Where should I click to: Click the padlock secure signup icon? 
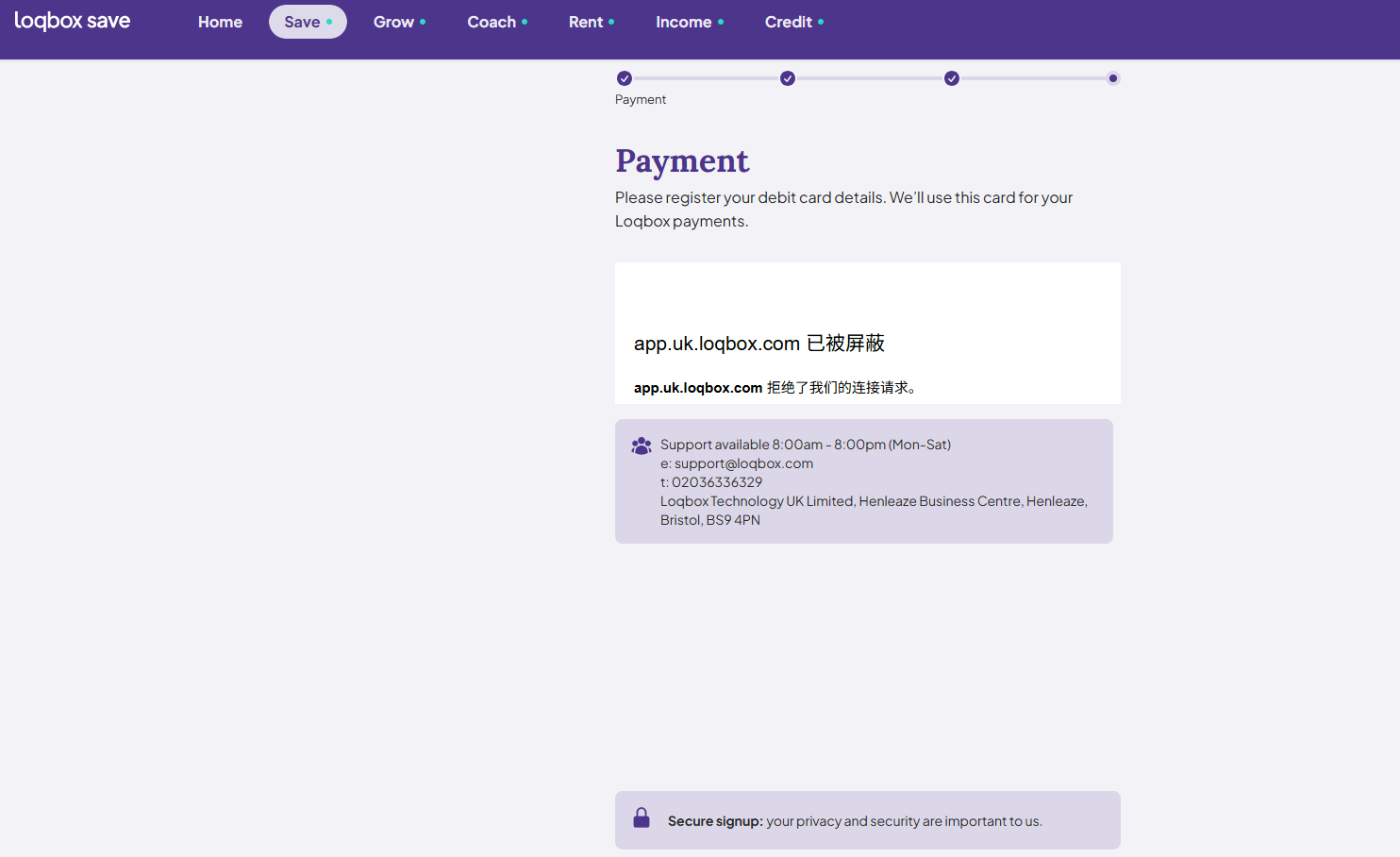click(x=642, y=817)
